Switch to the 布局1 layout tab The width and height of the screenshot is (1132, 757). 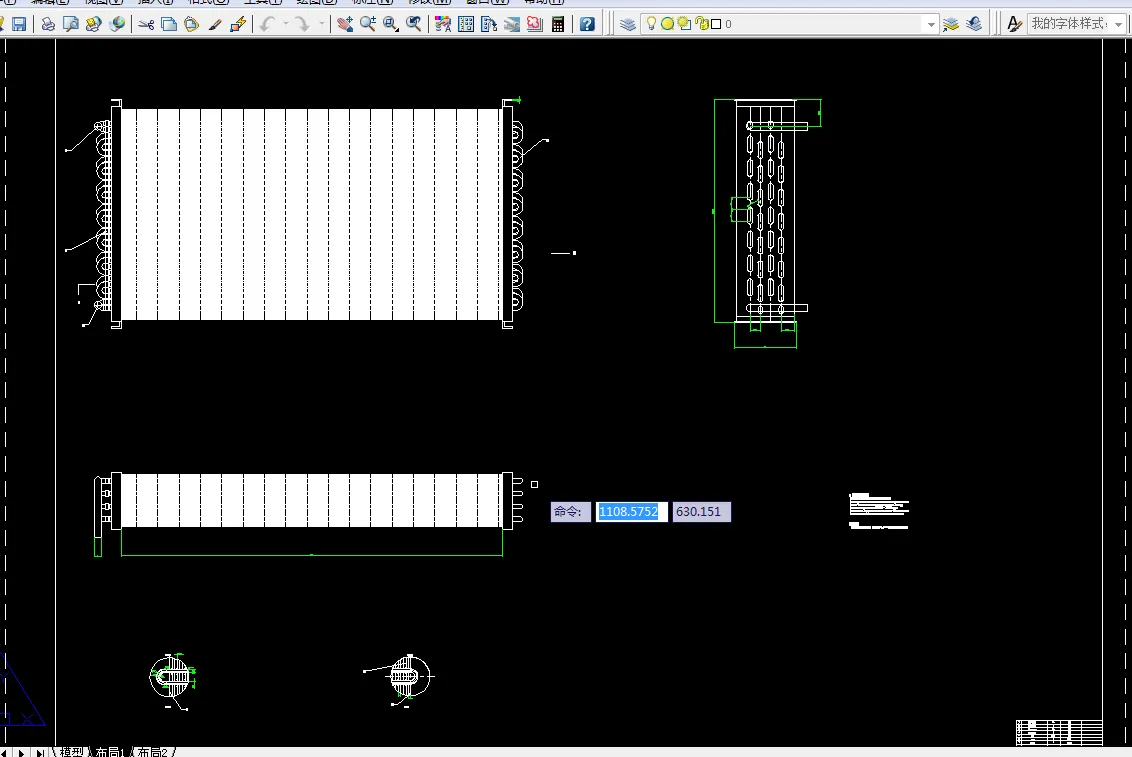click(x=110, y=752)
